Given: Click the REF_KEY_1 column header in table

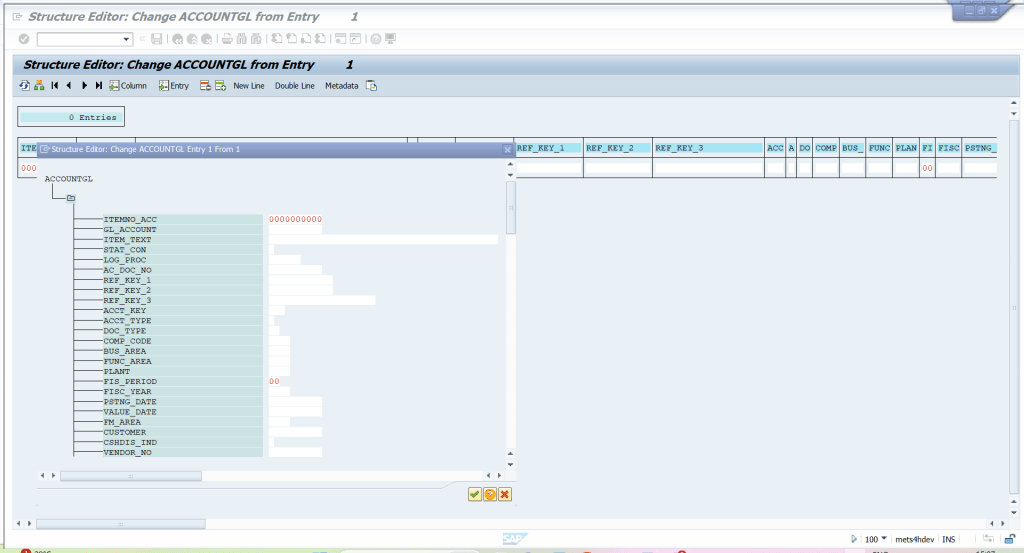Looking at the screenshot, I should [x=549, y=148].
